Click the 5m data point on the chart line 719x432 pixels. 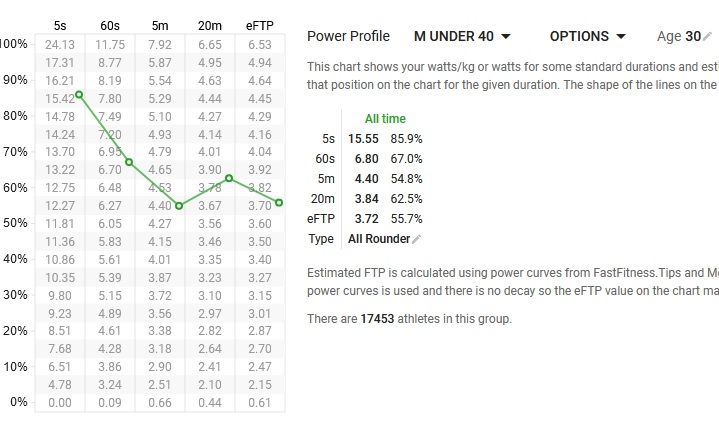click(179, 206)
